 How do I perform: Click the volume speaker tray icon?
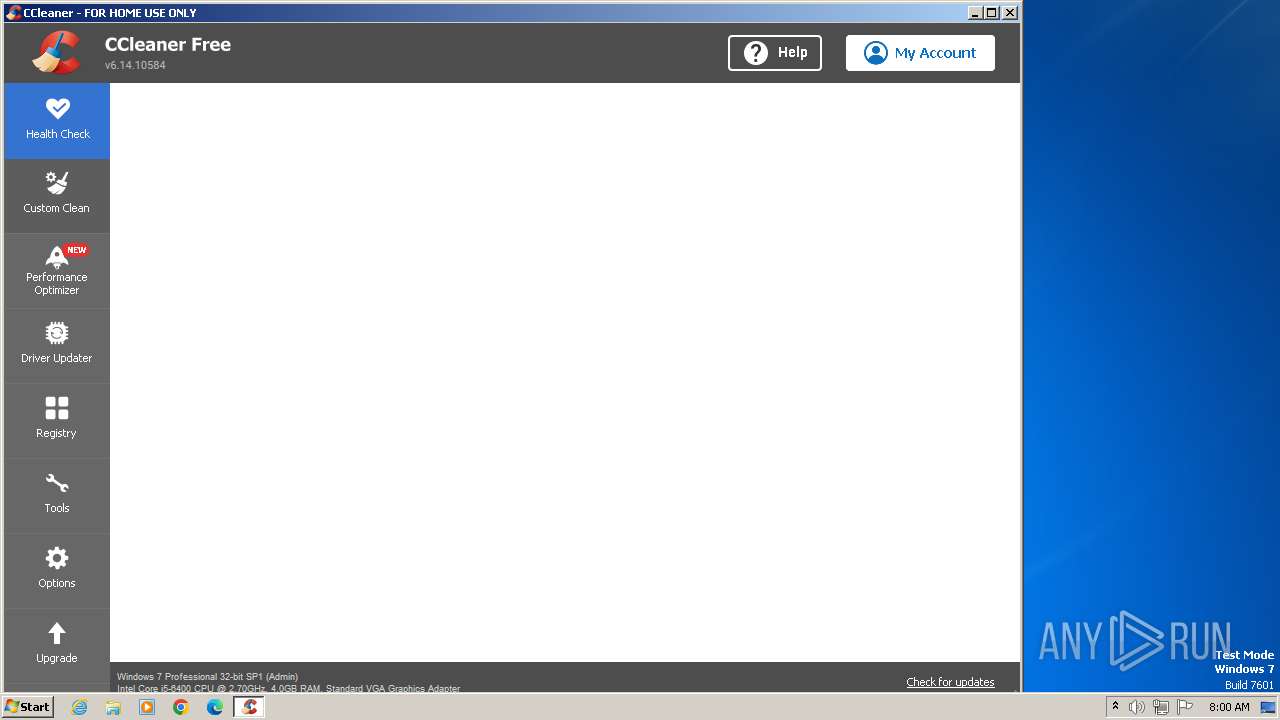point(1137,707)
